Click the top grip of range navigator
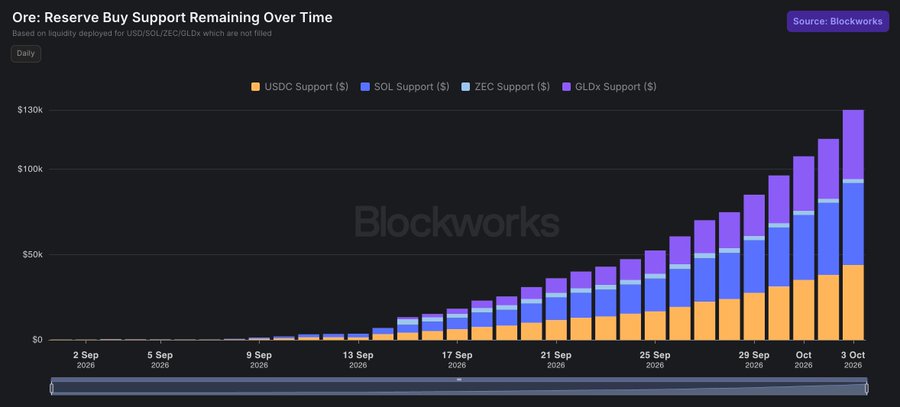Viewport: 900px width, 407px height. [x=459, y=379]
